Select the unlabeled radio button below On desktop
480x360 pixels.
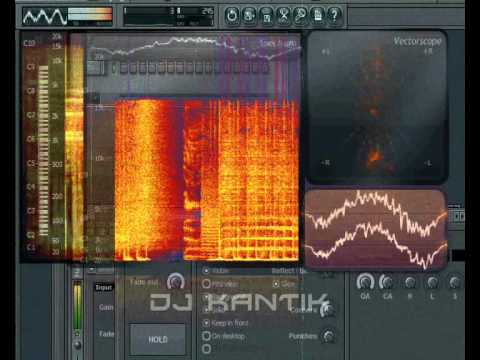(x=206, y=349)
